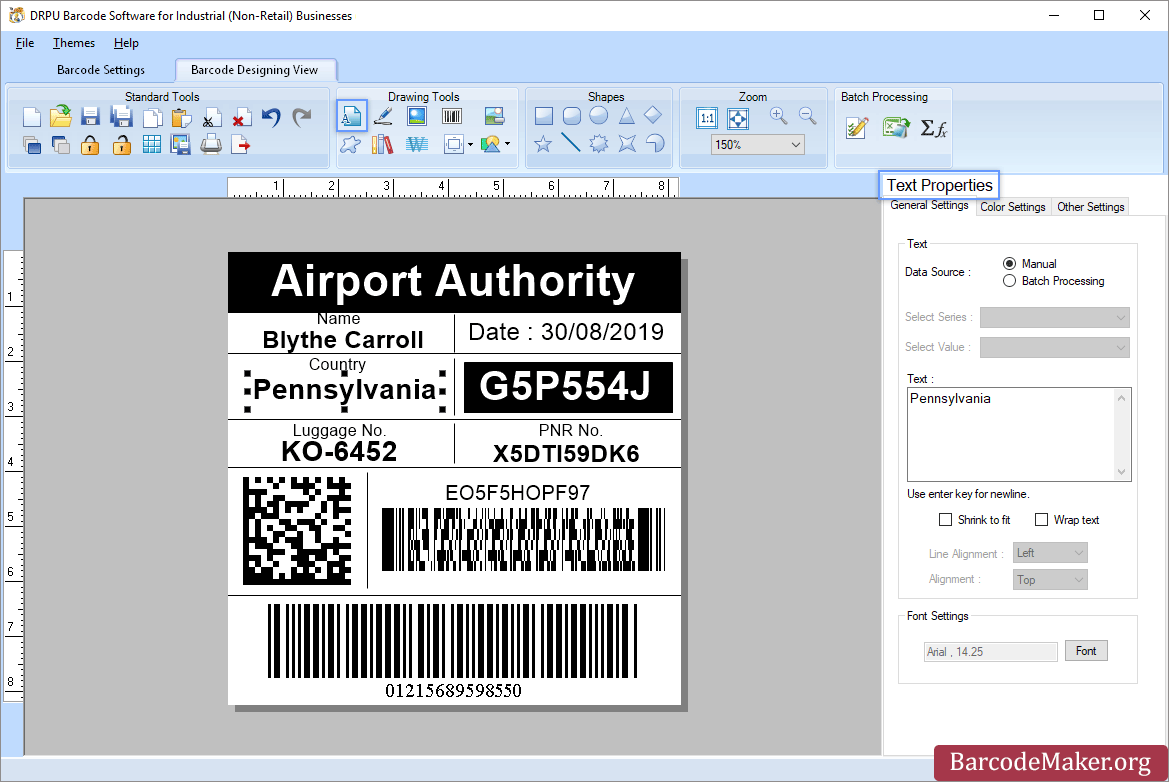Open the zoom level 150% dropdown
Viewport: 1169px width, 782px height.
757,145
